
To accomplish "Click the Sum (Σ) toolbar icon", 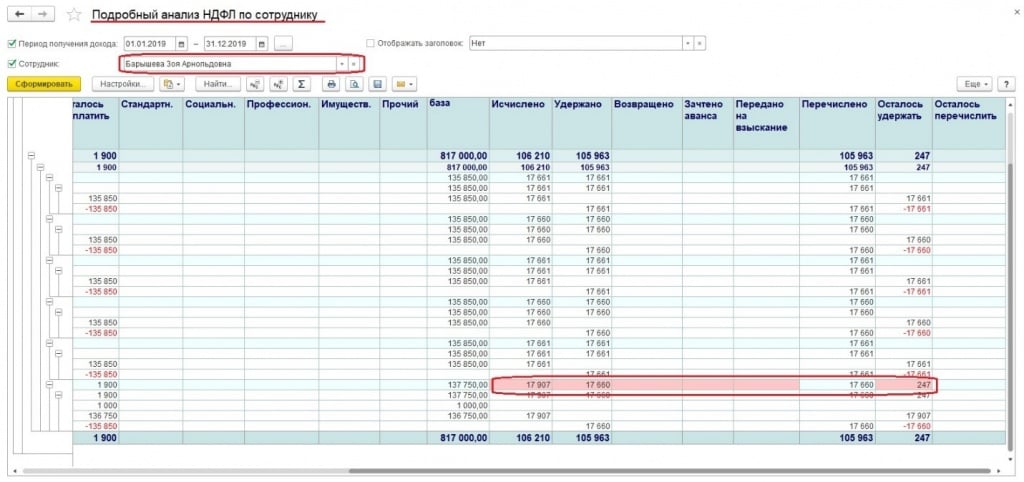I will coord(299,84).
